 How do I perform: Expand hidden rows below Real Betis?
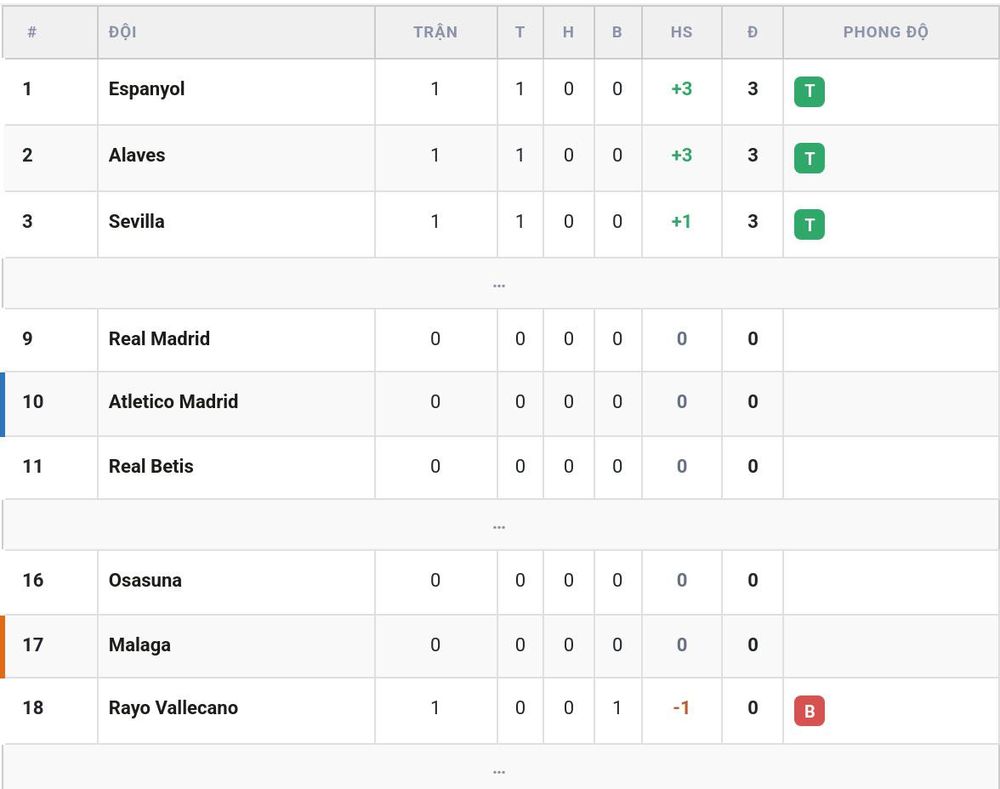[499, 525]
